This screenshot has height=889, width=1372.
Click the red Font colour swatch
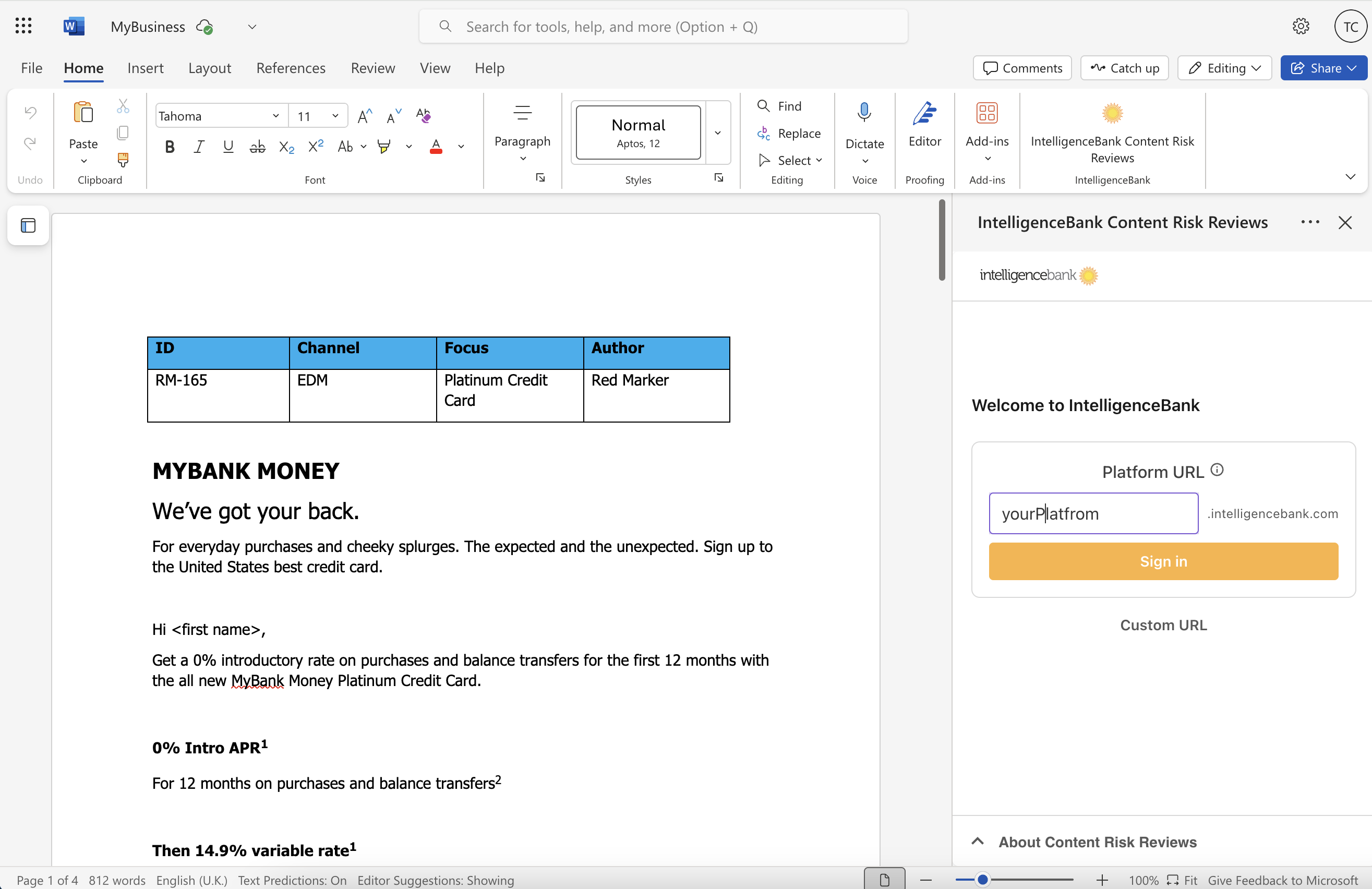click(x=436, y=147)
